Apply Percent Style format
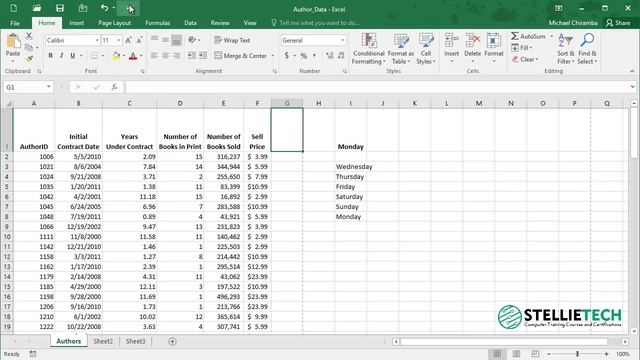640x360 pixels. [x=304, y=56]
